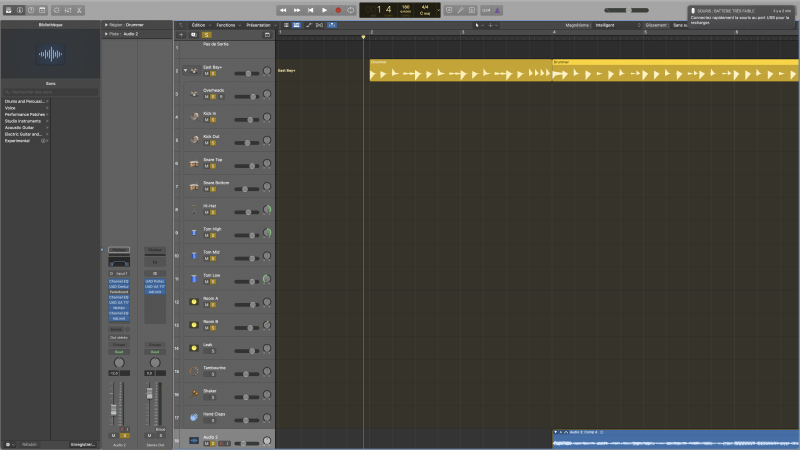Screen dimensions: 800x450
Task: Mute the East Bay+ drummer track
Action: (206, 74)
